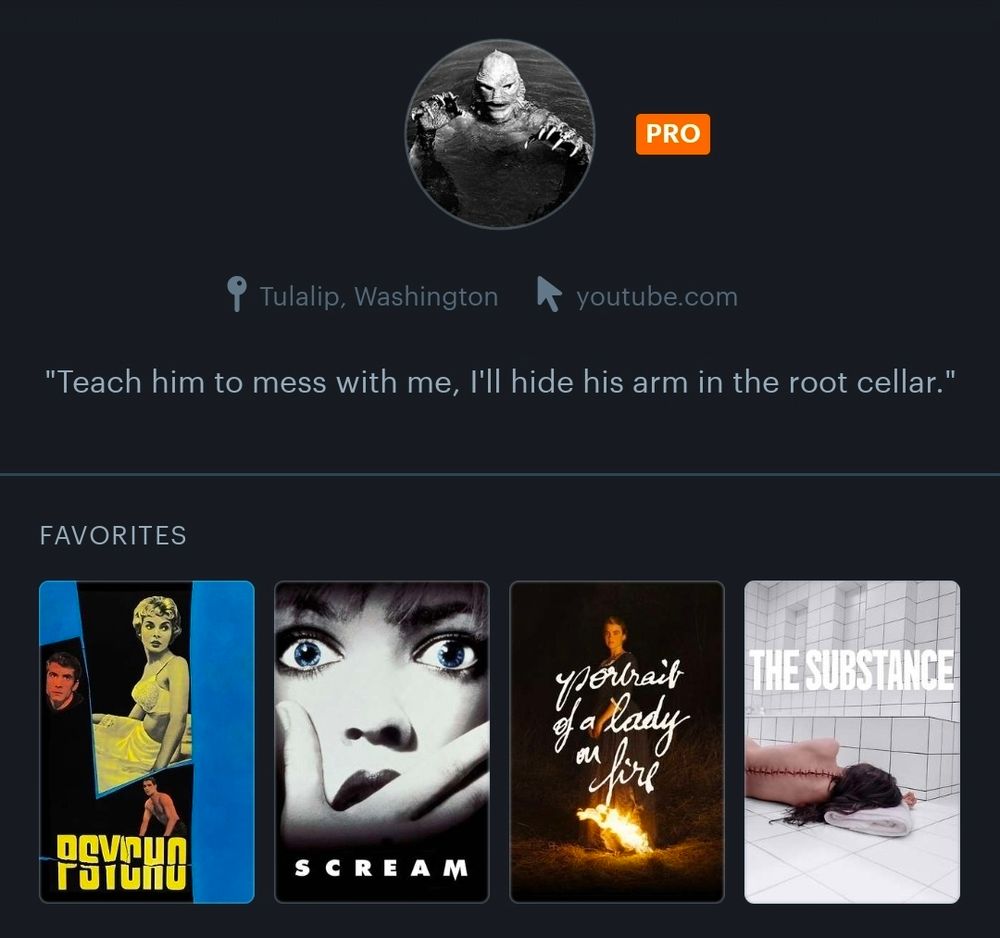1000x938 pixels.
Task: Click the yellow PSYCHO title lettering
Action: [x=122, y=863]
